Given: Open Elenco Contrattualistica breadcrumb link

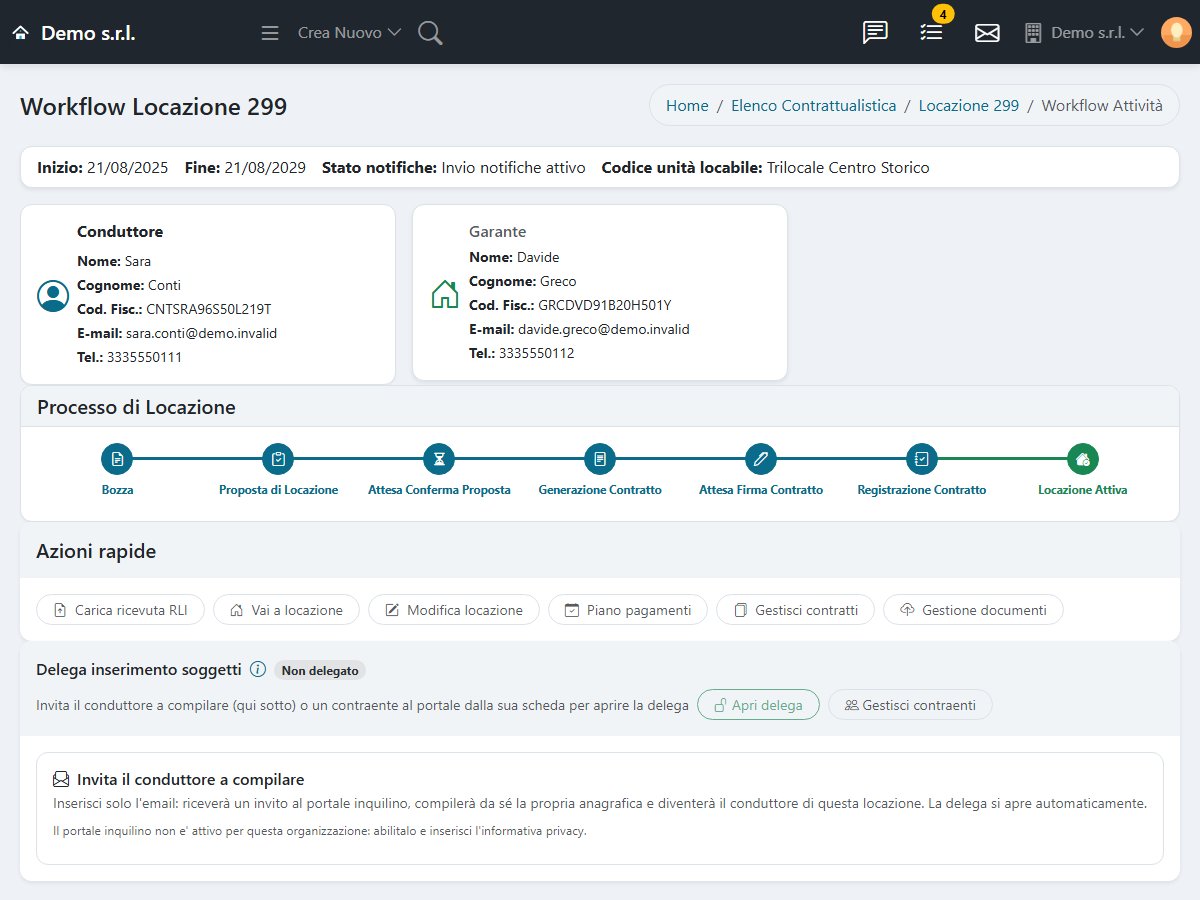Looking at the screenshot, I should [x=813, y=105].
